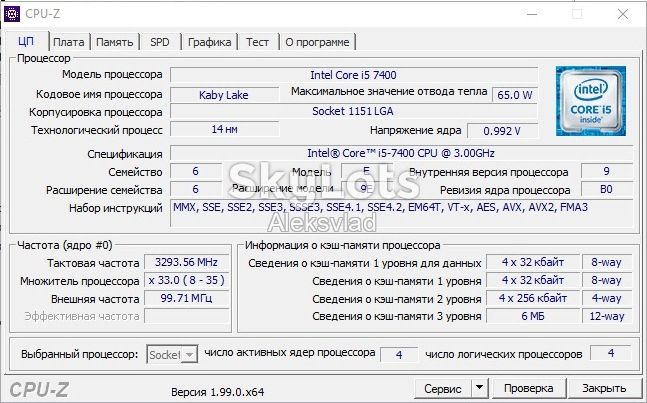Open the SPD tab
Viewport: 647px width, 403px height.
pyautogui.click(x=160, y=42)
